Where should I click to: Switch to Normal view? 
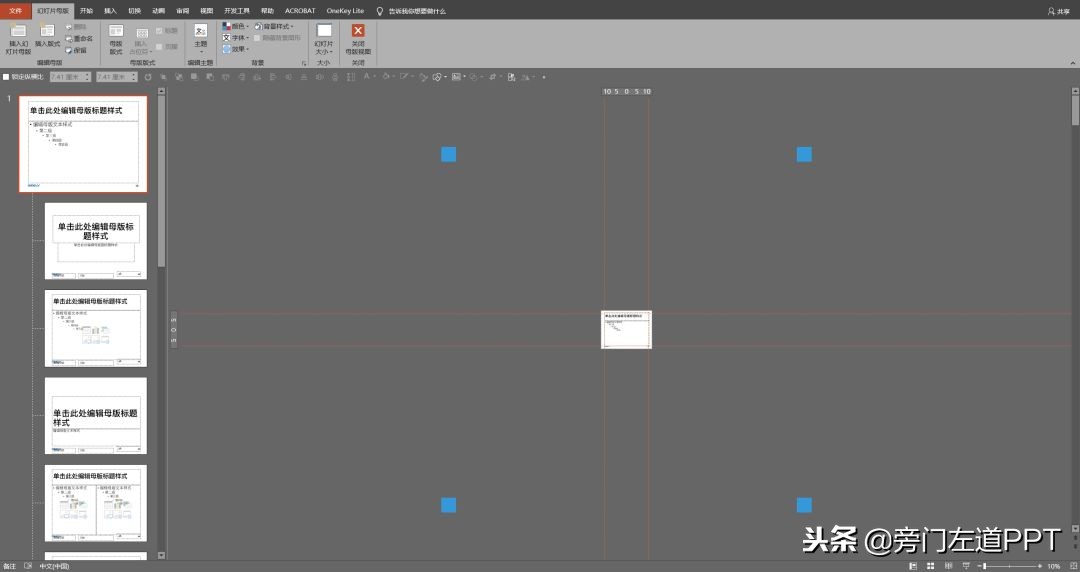pos(913,566)
